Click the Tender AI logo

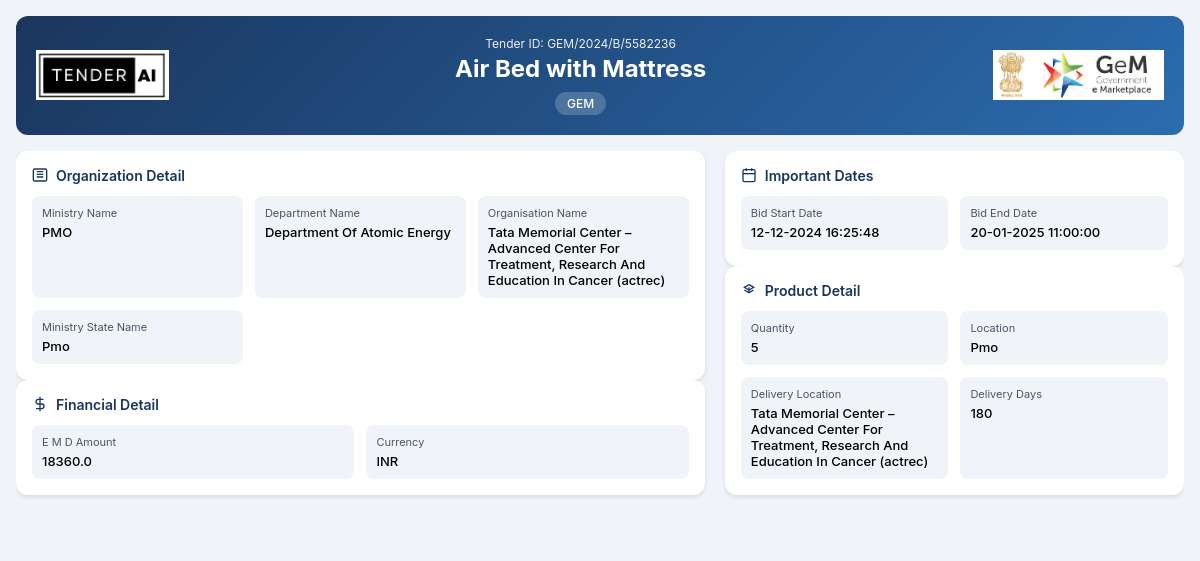[102, 75]
